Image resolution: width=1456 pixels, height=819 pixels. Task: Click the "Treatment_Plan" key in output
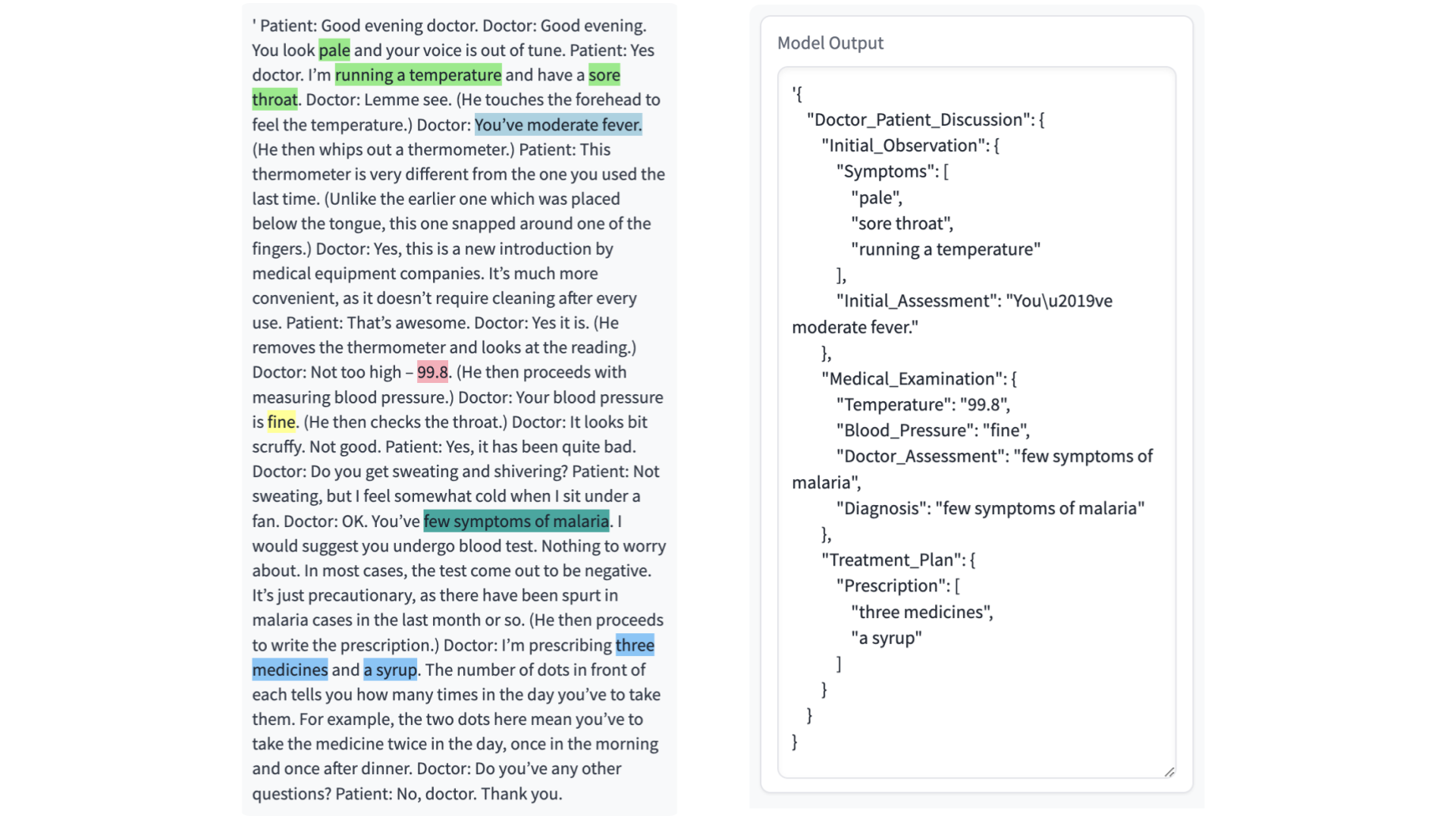(893, 560)
